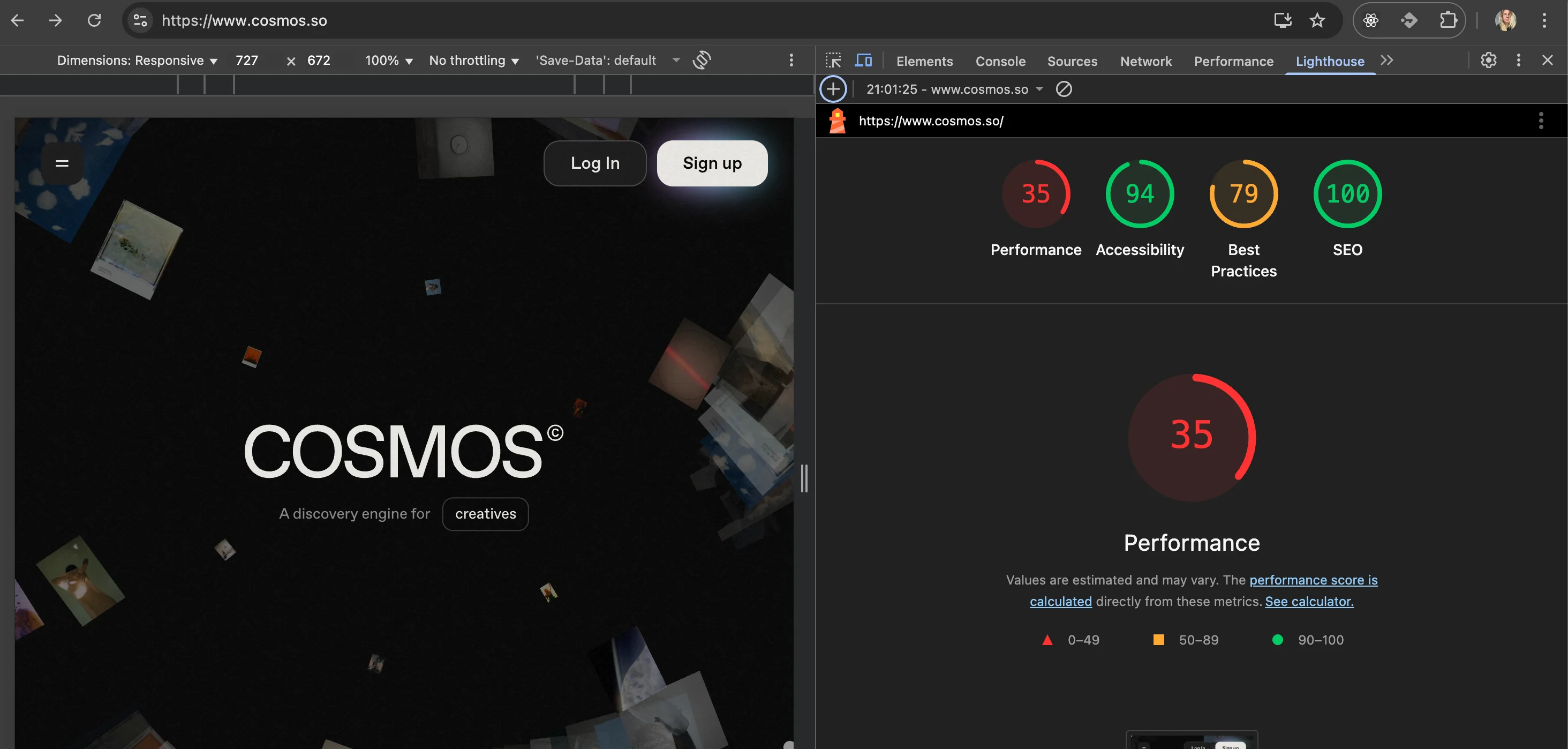Rotate device viewport icon
Image resolution: width=1568 pixels, height=749 pixels.
[702, 61]
